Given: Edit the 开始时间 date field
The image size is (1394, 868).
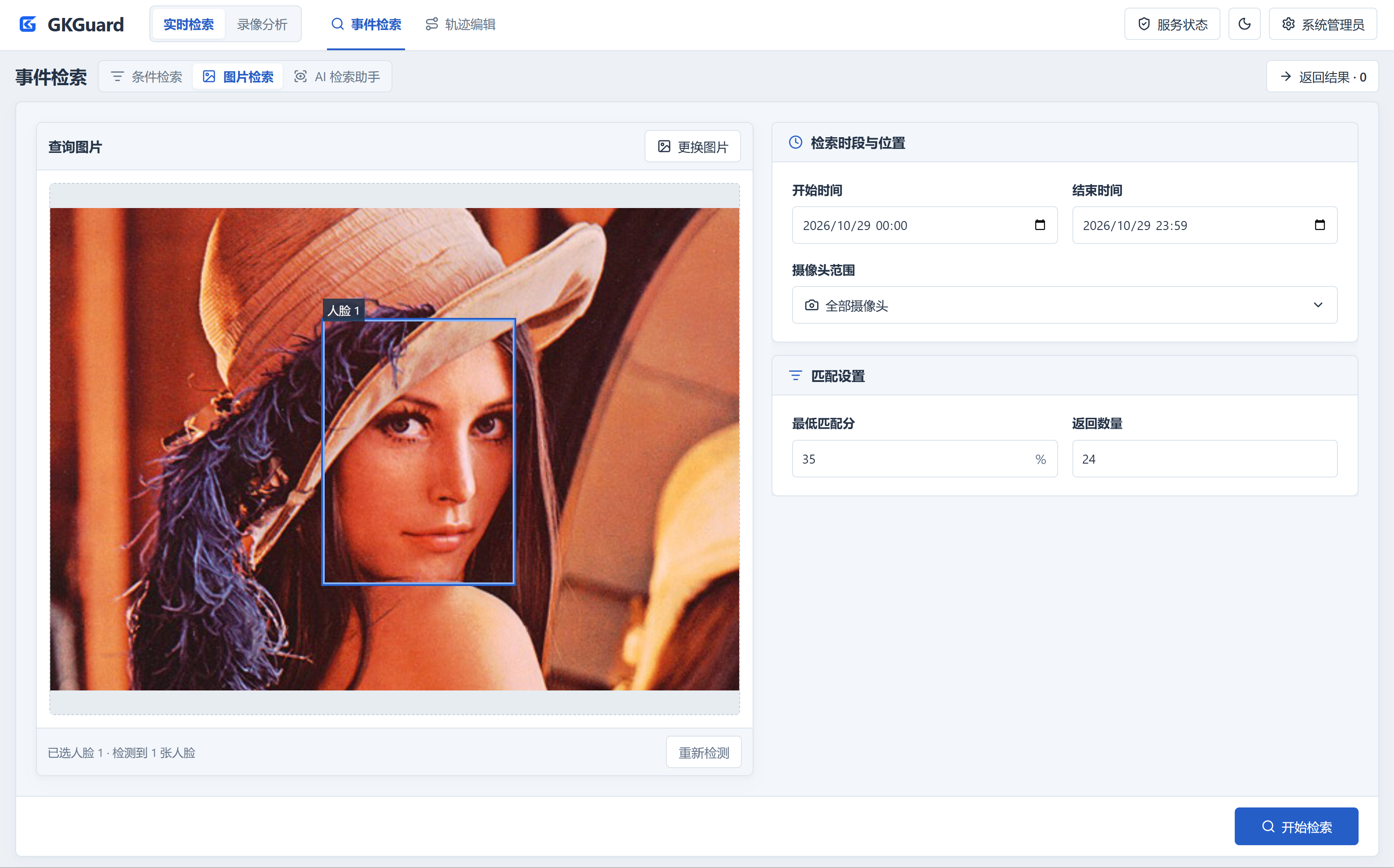Looking at the screenshot, I should (924, 225).
